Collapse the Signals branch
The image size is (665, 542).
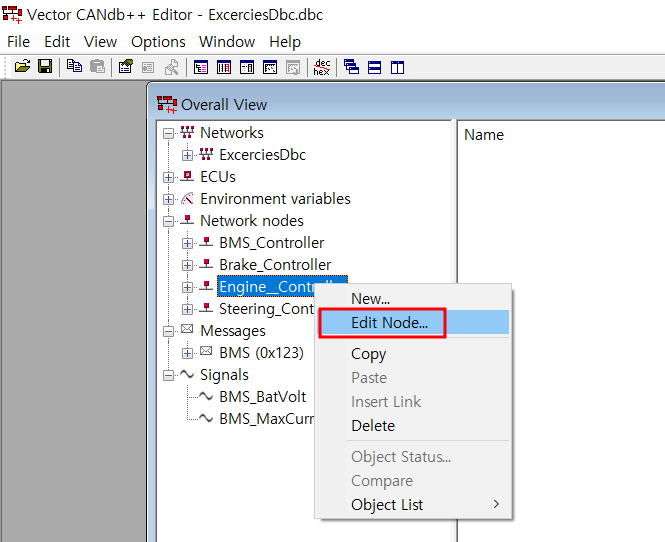click(168, 375)
